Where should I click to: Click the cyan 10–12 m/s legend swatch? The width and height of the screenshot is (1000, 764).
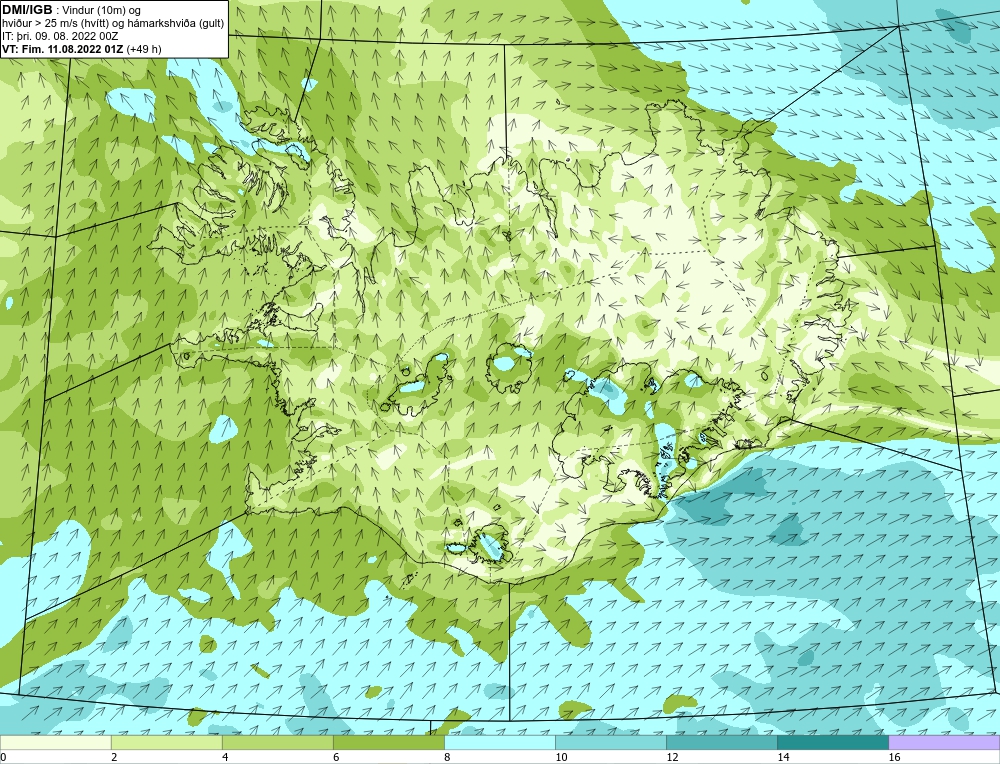coord(610,742)
